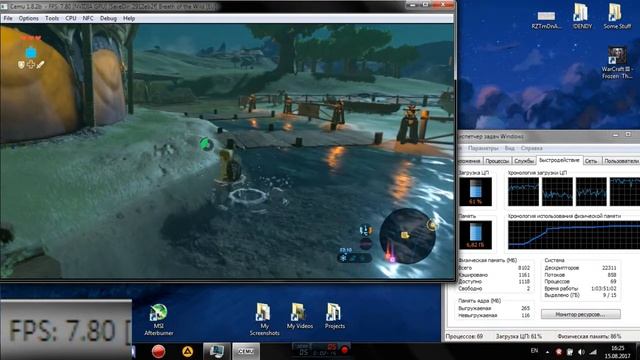Click 'Процессов: 69' in status bar
The image size is (640, 360).
tap(464, 336)
